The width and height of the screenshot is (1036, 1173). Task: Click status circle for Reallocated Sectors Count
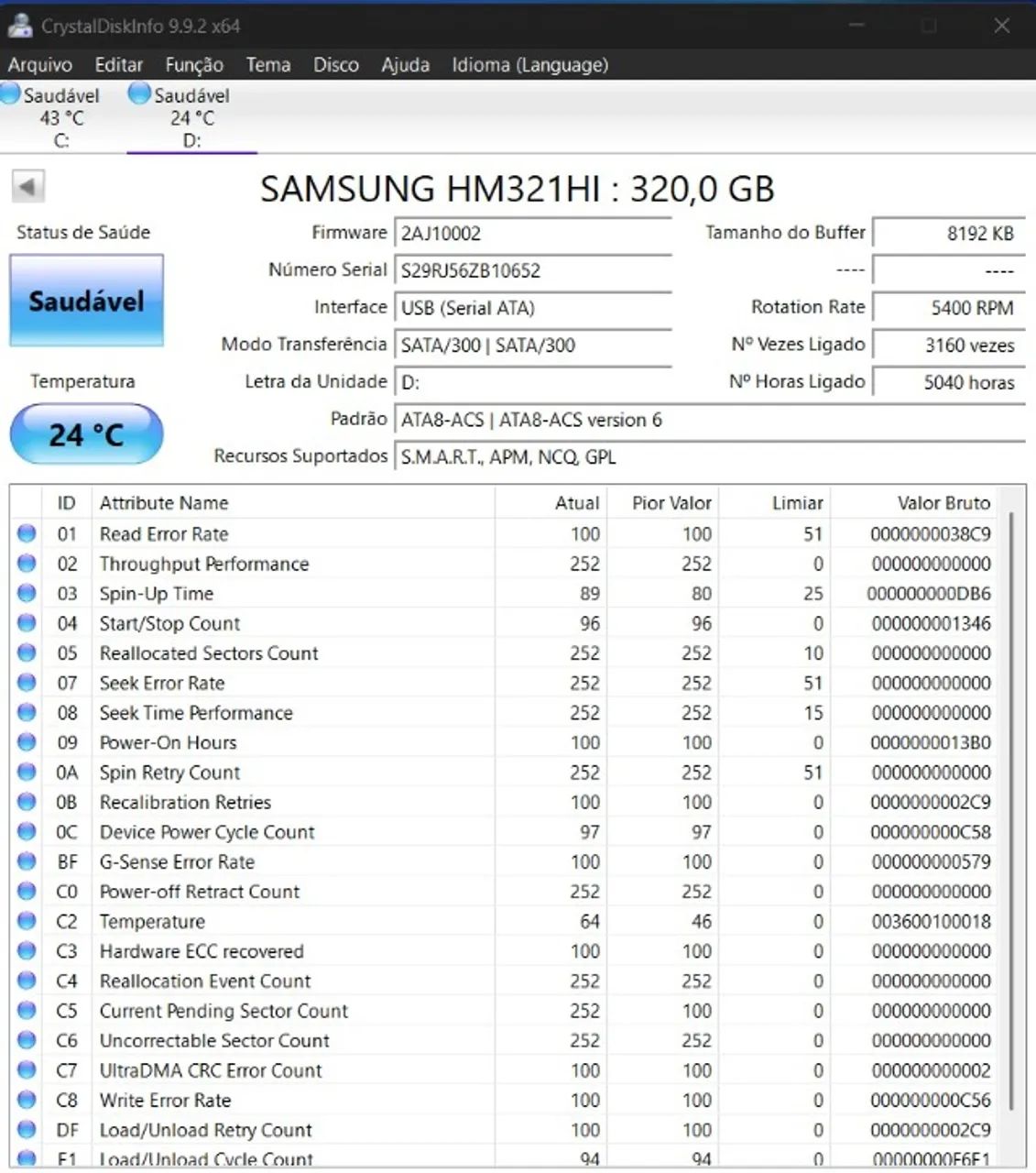pos(27,652)
